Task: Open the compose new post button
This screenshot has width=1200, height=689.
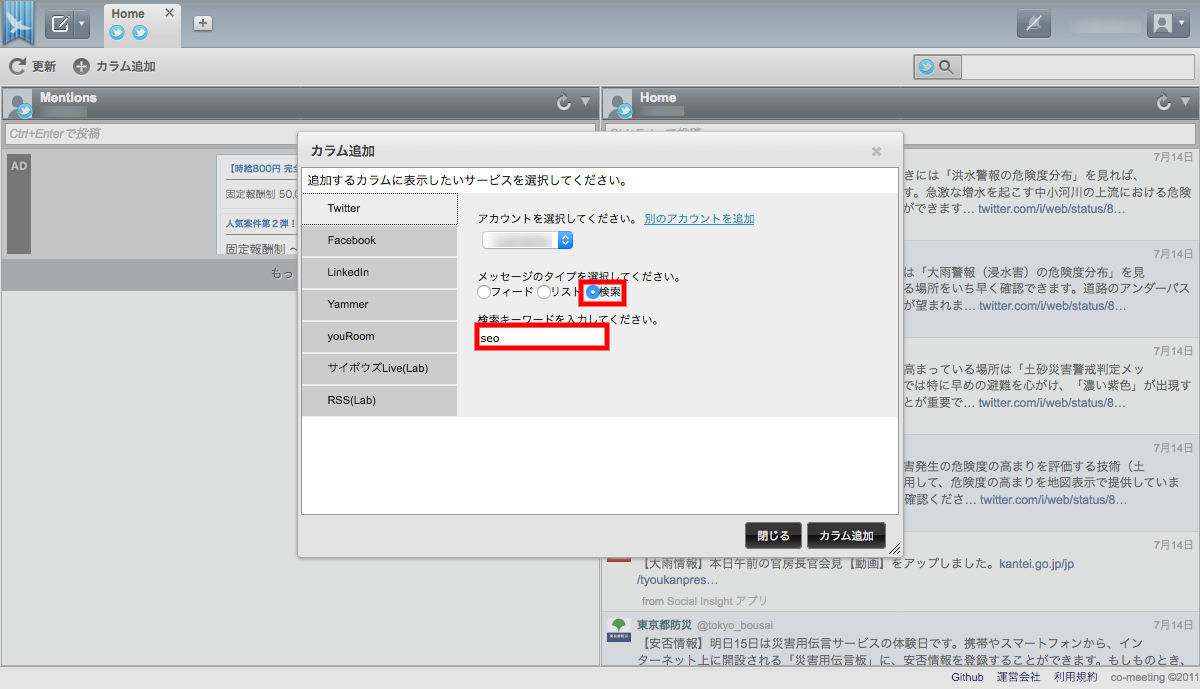Action: tap(60, 24)
